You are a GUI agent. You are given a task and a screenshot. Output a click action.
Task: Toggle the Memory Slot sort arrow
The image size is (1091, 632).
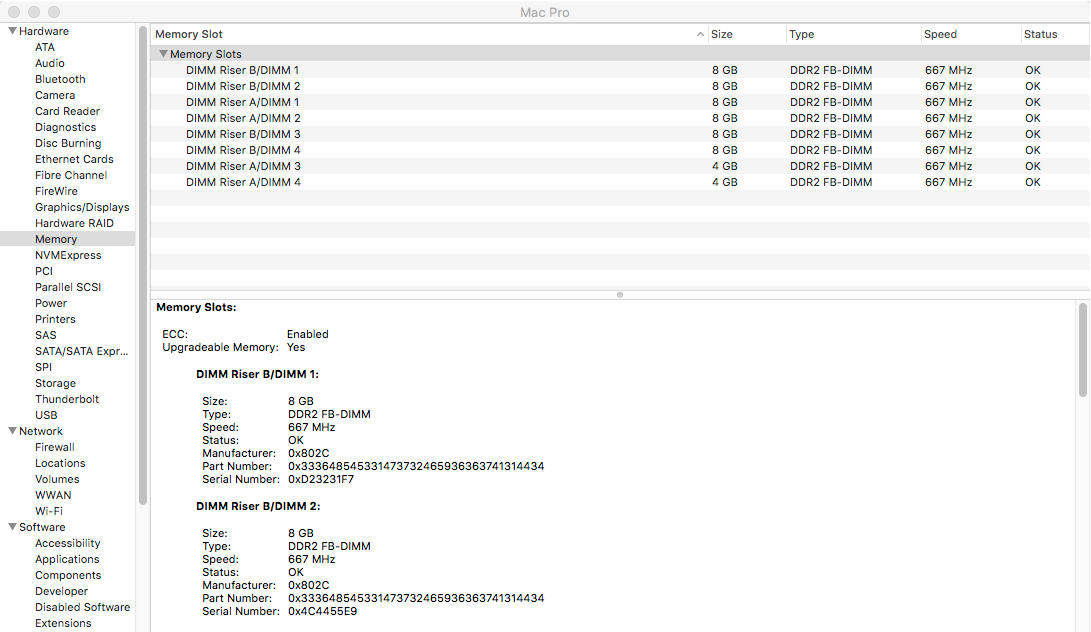700,34
